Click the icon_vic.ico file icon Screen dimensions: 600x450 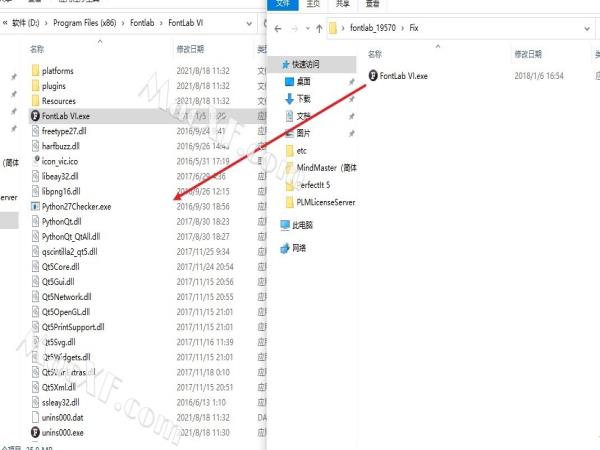(36, 160)
